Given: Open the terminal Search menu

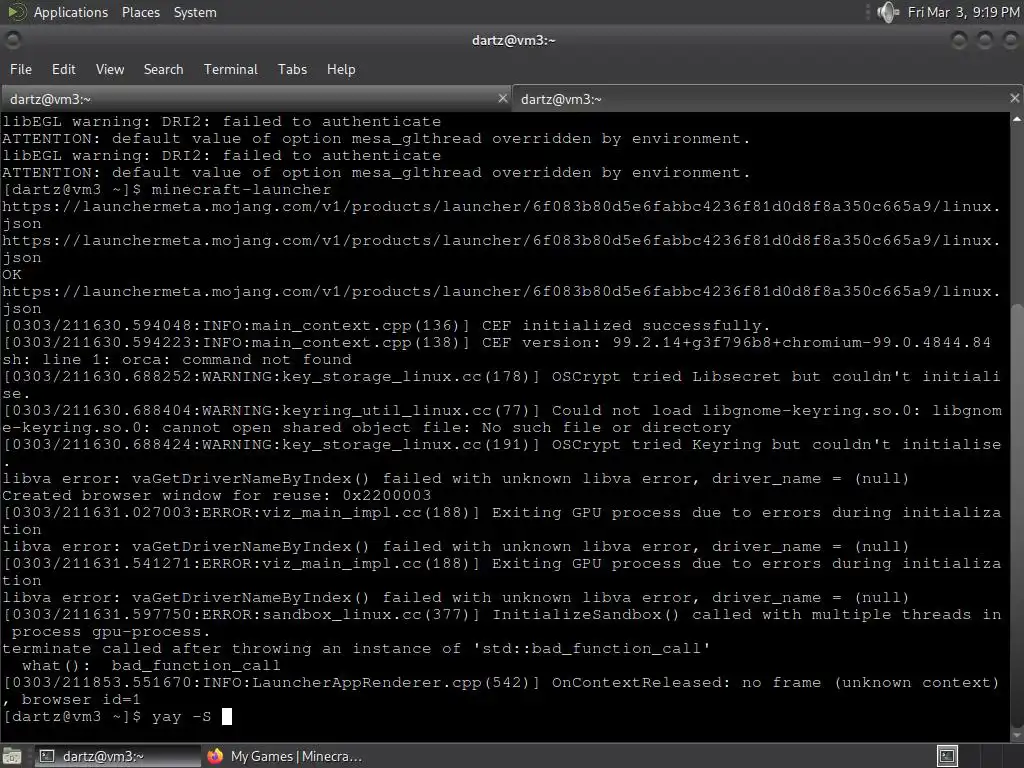Looking at the screenshot, I should (163, 69).
